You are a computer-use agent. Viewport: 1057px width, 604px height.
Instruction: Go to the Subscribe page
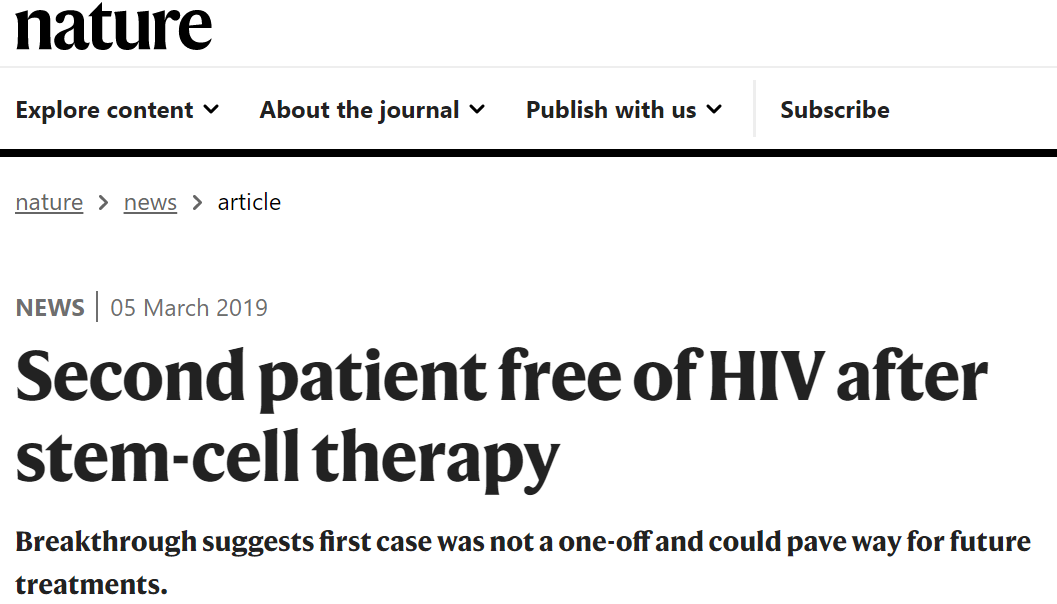coord(834,110)
